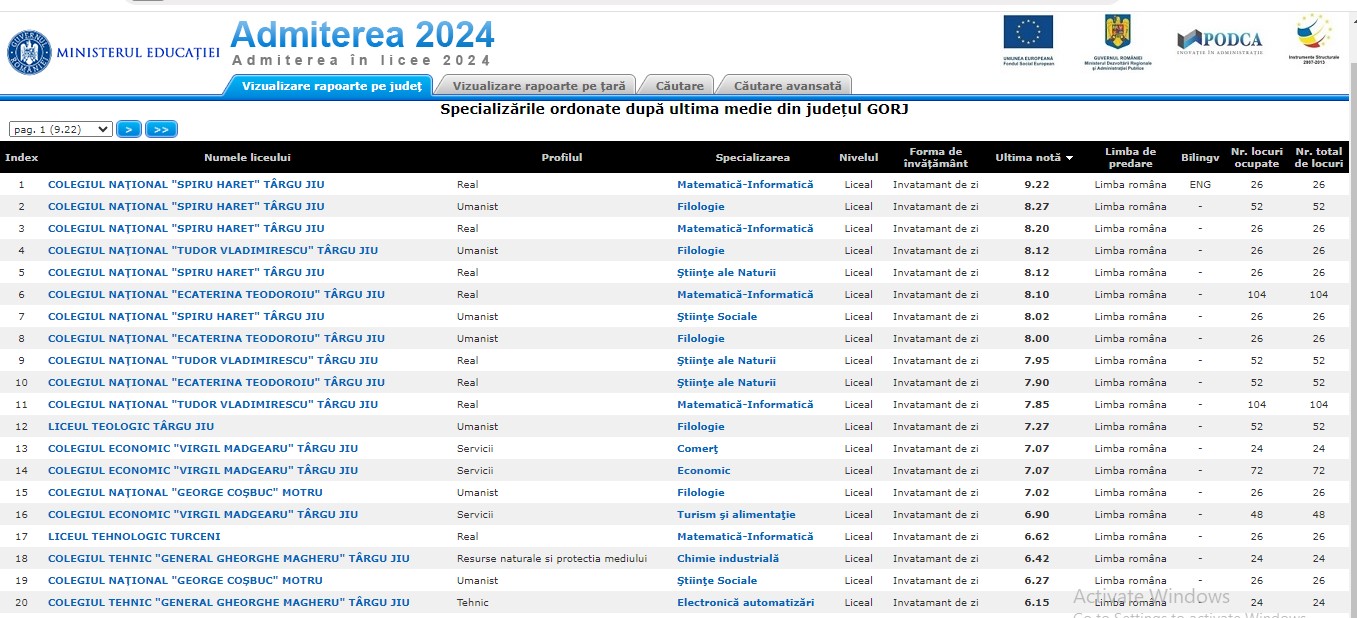Click the Numele liceului column header
Screen dimensions: 1357x618
(247, 158)
